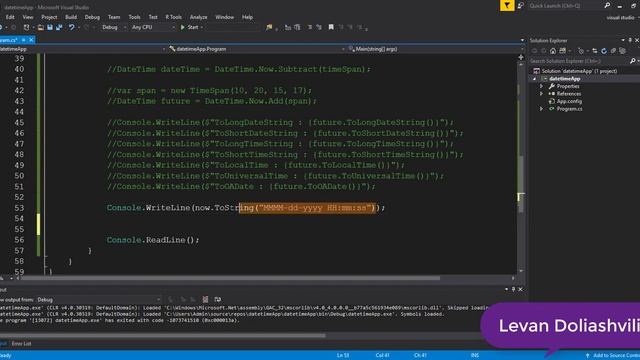
Task: Open the Tools menu
Action: pyautogui.click(x=134, y=17)
